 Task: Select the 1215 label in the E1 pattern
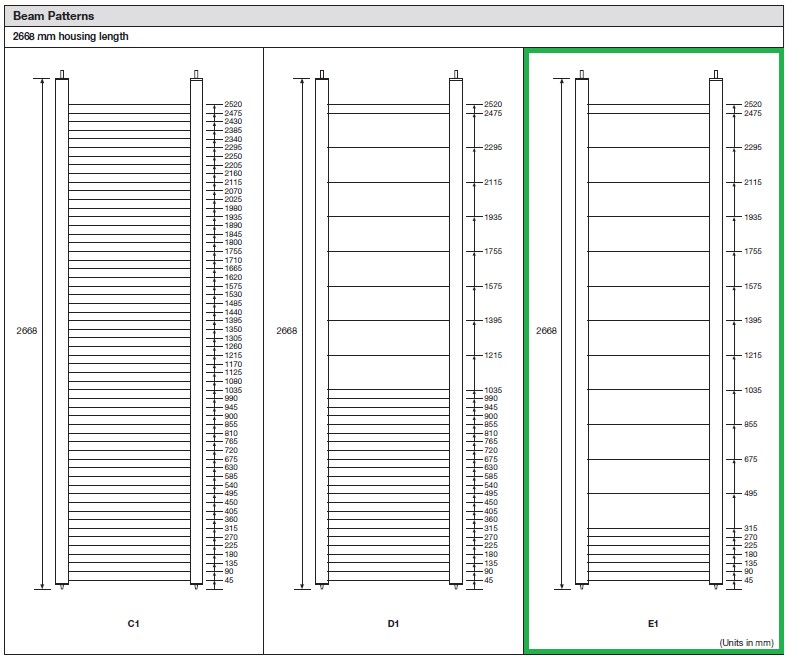753,356
